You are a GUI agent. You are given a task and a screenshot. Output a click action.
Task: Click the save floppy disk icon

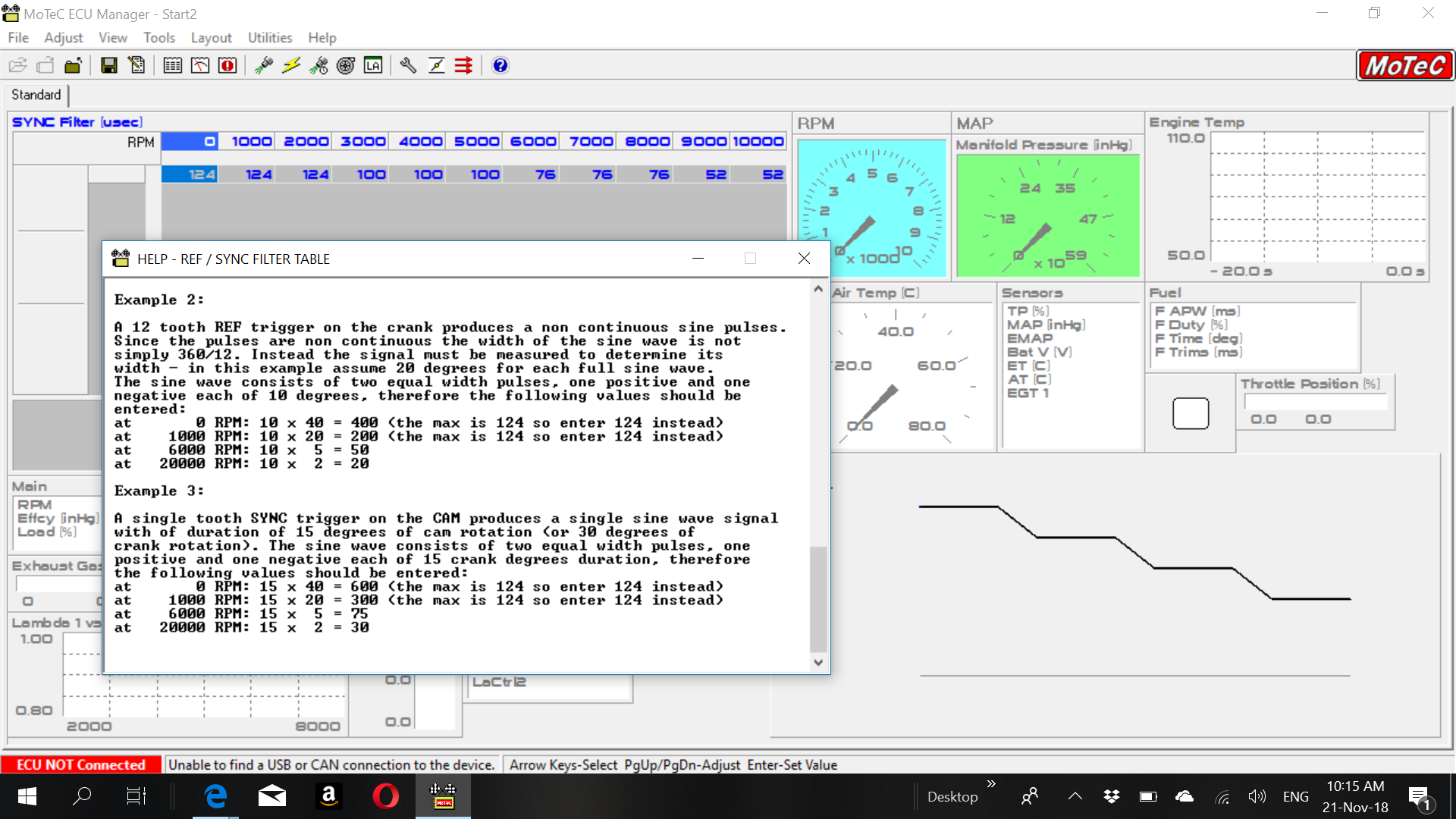tap(109, 65)
